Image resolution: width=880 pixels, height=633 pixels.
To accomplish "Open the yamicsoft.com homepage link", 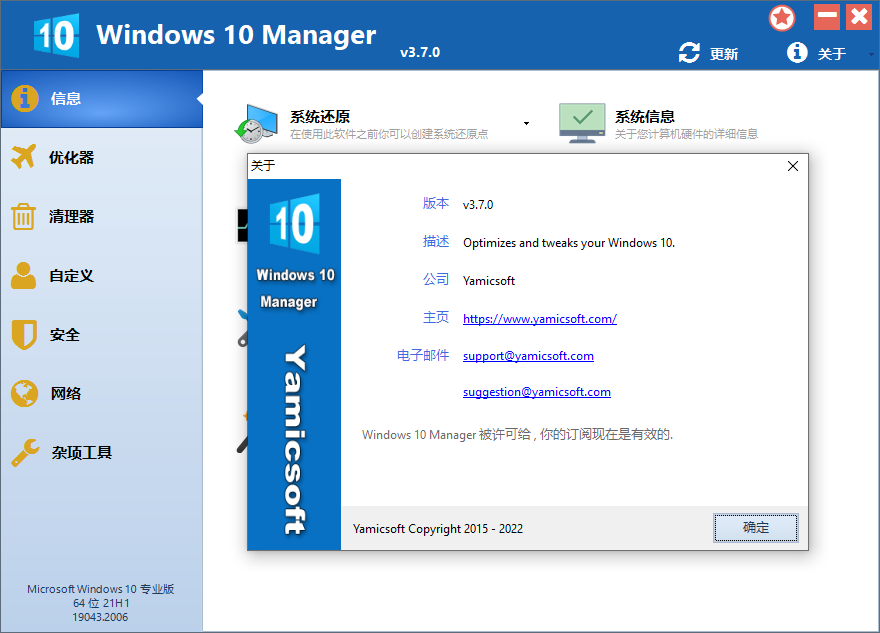I will click(x=539, y=319).
